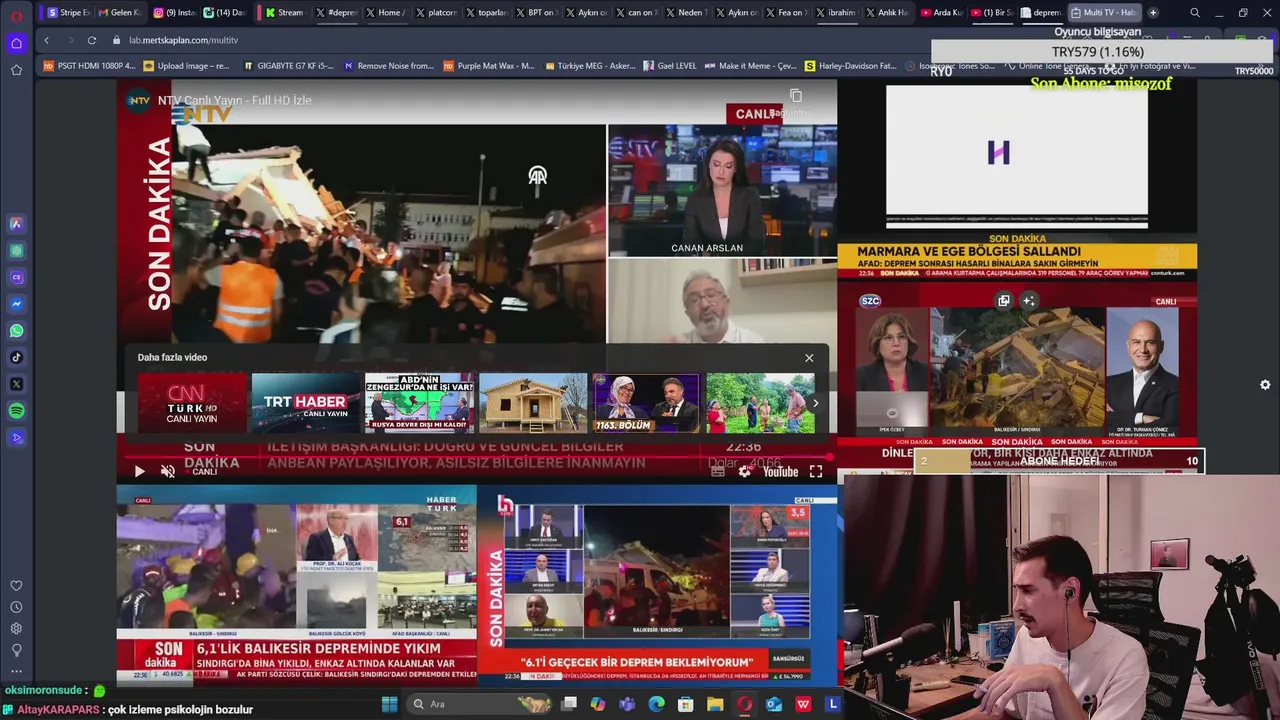This screenshot has width=1280, height=720.
Task: Open video on YouTube via logo
Action: (x=780, y=471)
